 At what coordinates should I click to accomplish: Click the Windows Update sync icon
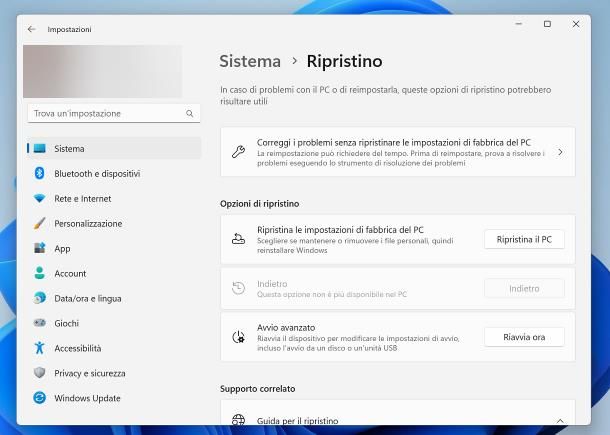[40, 398]
